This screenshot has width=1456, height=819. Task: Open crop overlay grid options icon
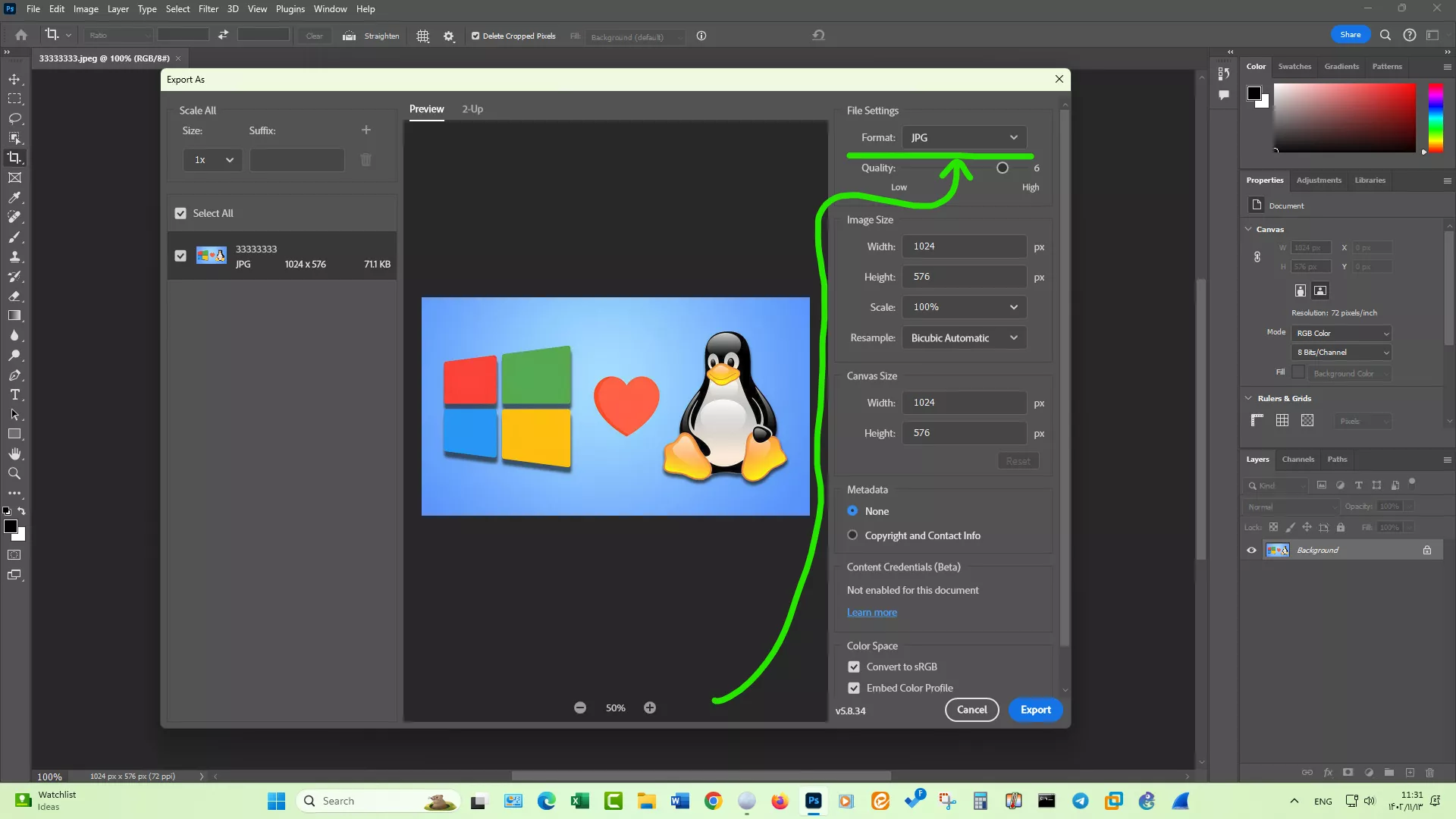pyautogui.click(x=423, y=36)
